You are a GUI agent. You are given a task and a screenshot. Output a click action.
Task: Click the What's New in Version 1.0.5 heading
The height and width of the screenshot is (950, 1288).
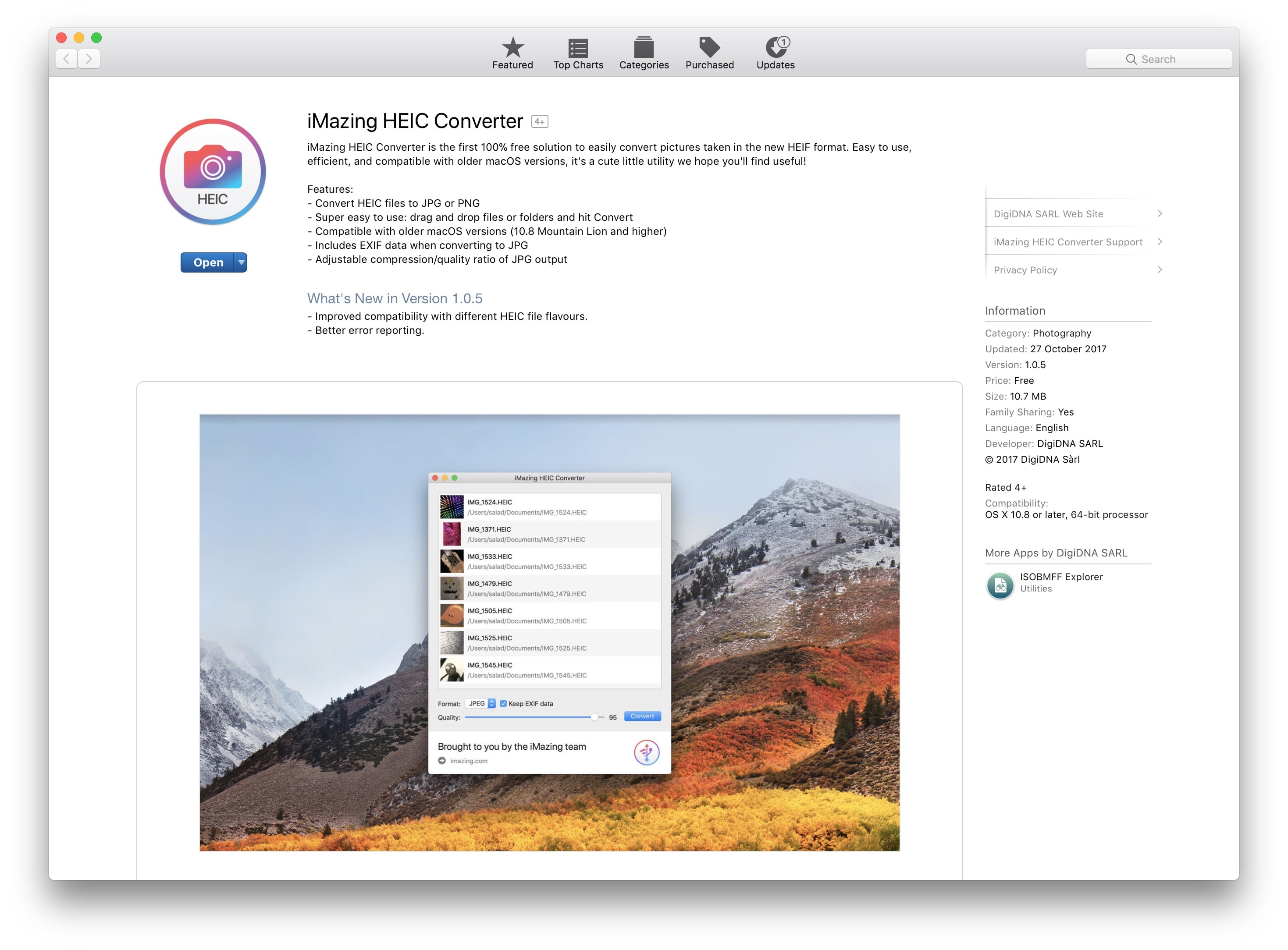tap(395, 298)
